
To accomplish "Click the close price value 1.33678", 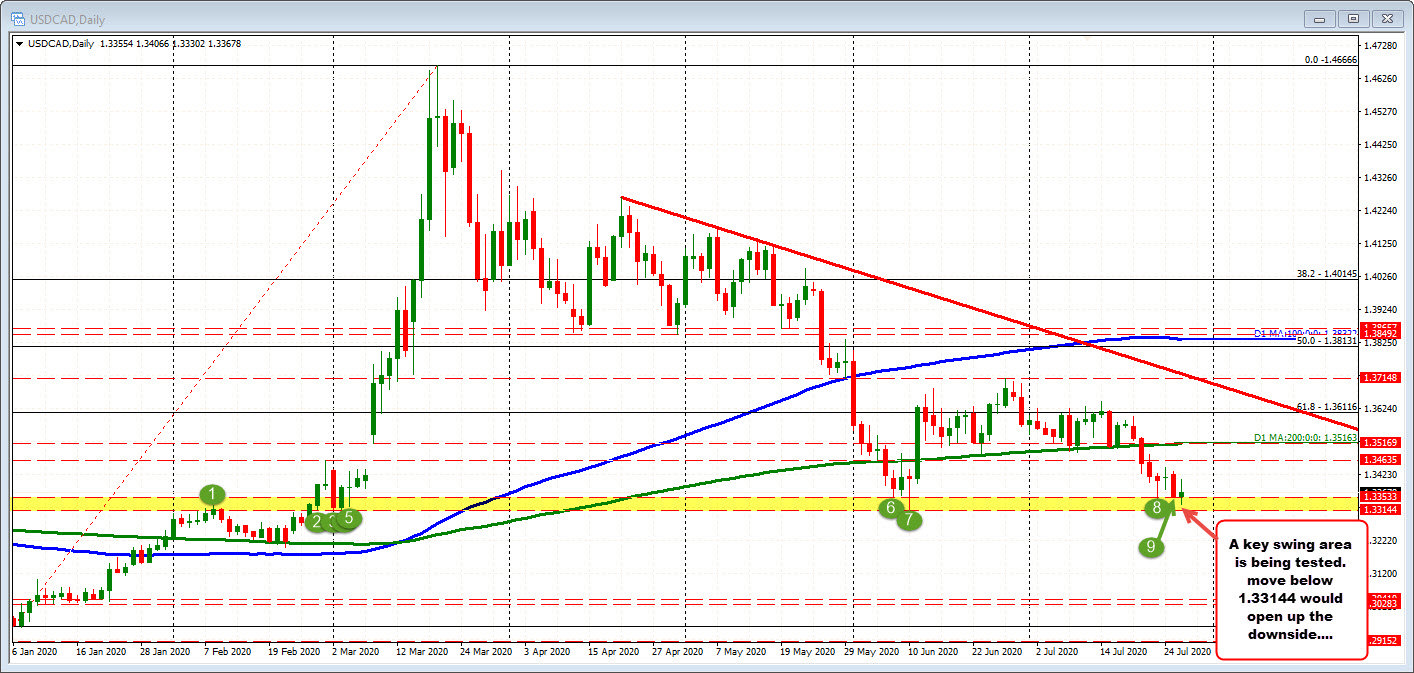I will (x=223, y=43).
